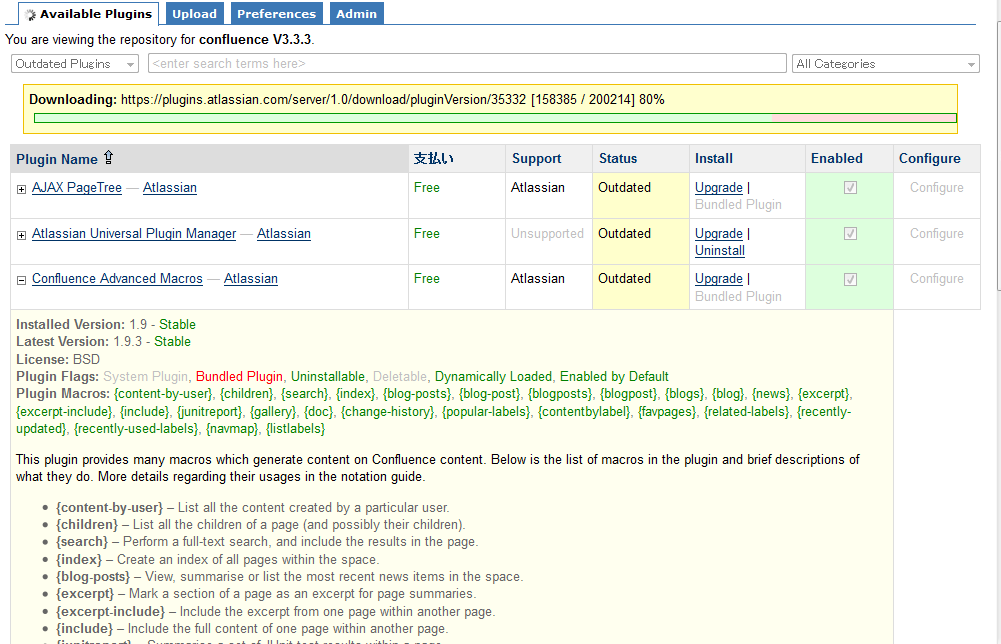Click the License: BSD line
The width and height of the screenshot is (1001, 644).
(x=58, y=359)
